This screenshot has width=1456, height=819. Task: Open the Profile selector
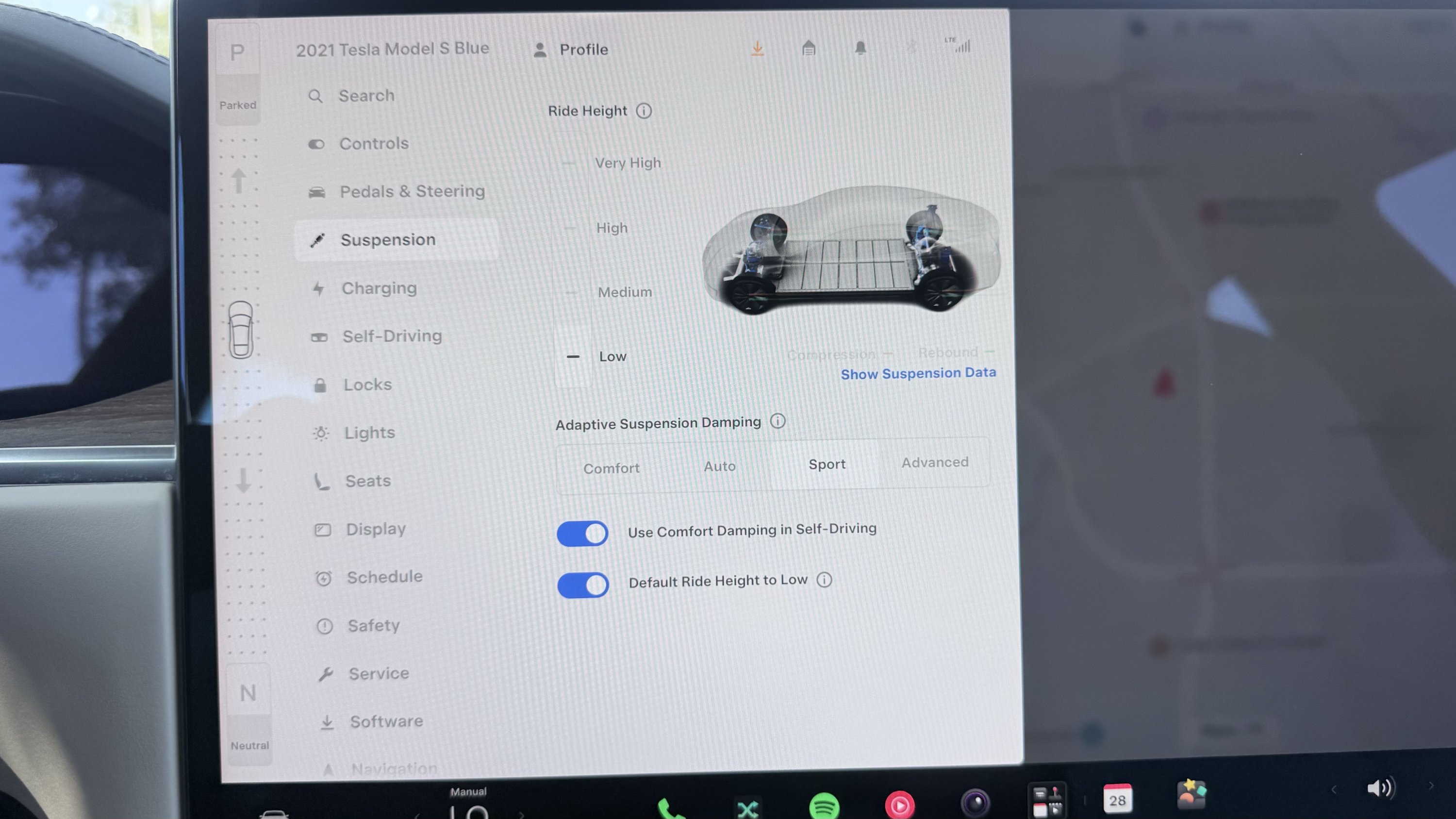point(571,50)
